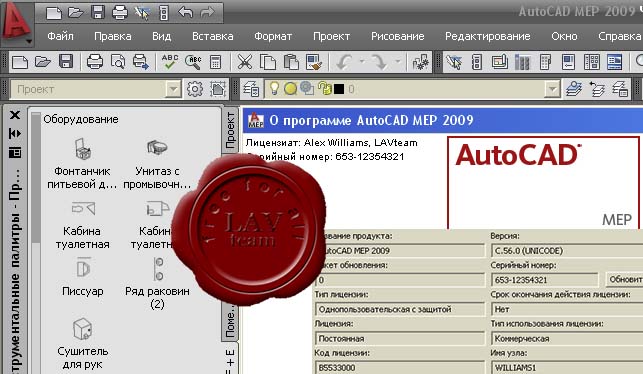Click the Find and Replace text icon
The image size is (643, 374).
click(x=193, y=62)
